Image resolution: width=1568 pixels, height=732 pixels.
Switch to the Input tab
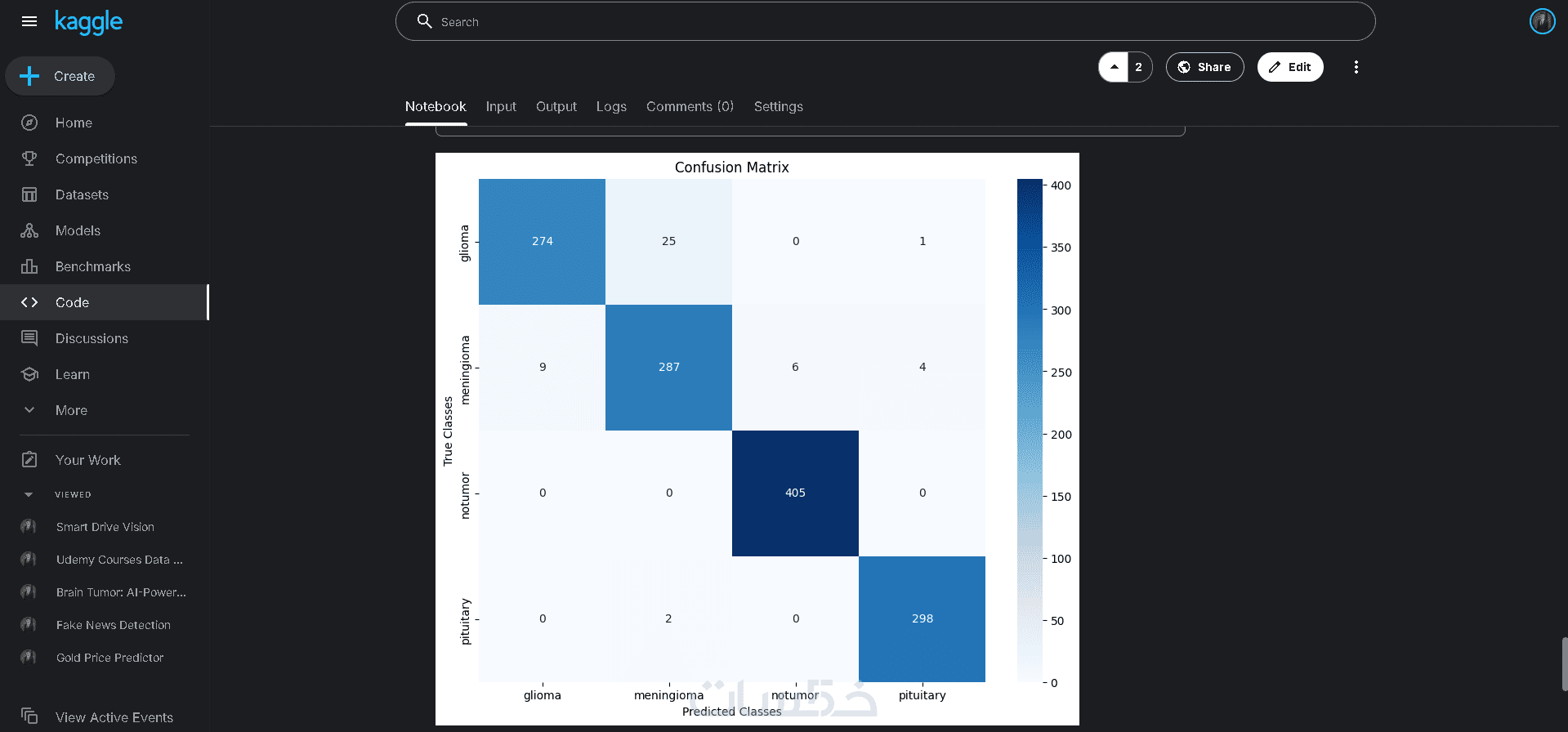(501, 106)
